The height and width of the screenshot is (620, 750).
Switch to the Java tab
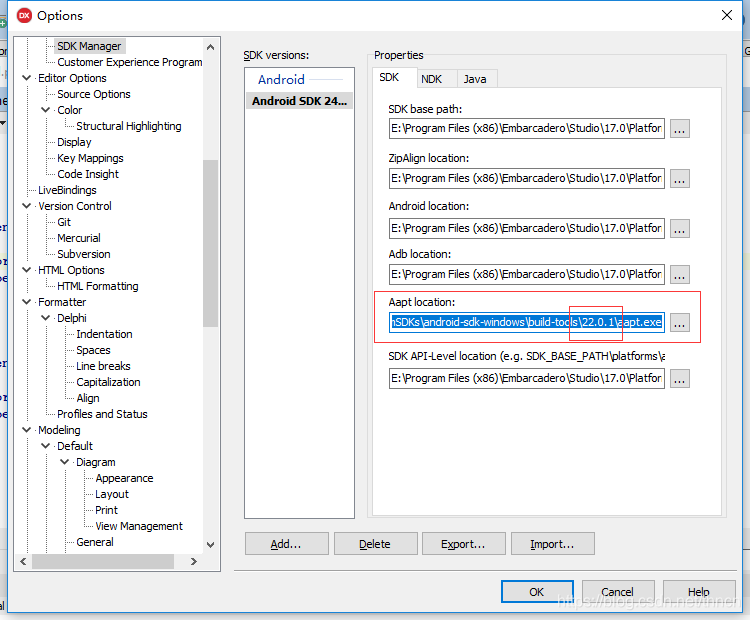[x=475, y=79]
